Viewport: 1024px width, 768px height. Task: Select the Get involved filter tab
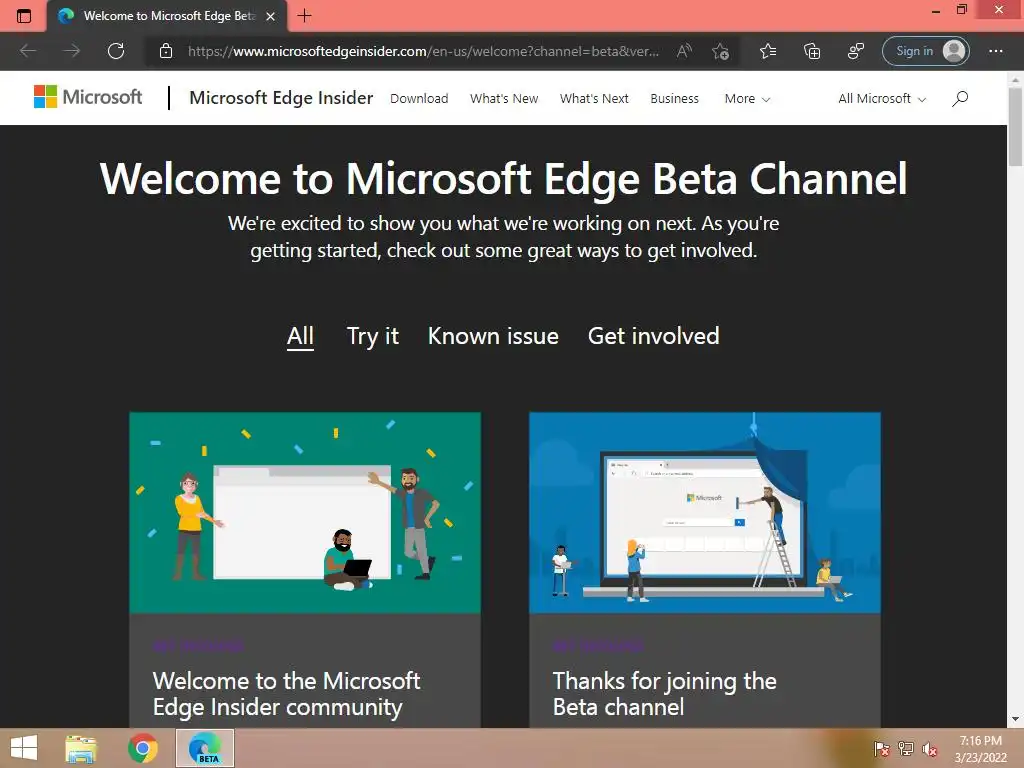[653, 336]
